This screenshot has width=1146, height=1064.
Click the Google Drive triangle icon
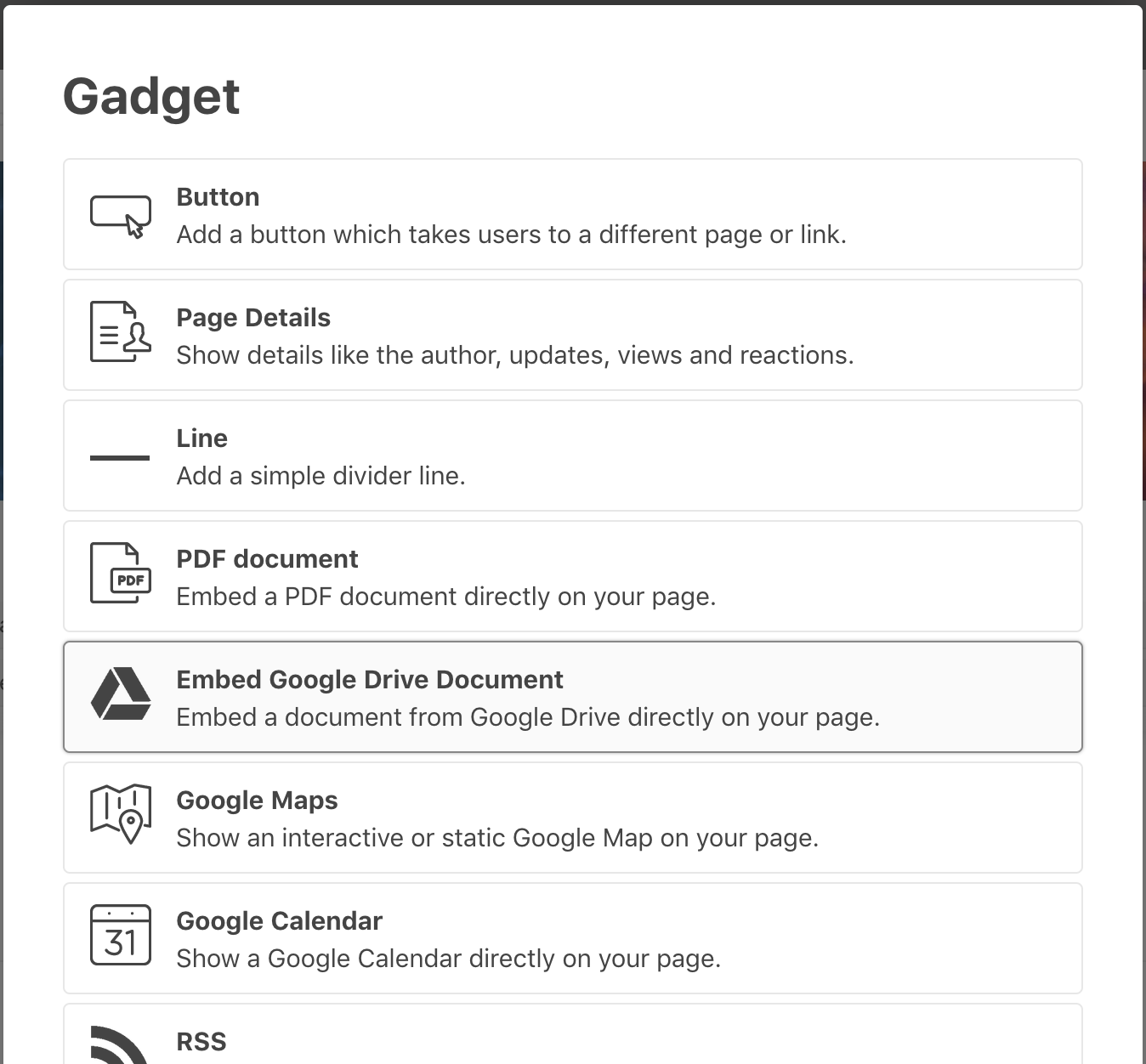pos(121,694)
